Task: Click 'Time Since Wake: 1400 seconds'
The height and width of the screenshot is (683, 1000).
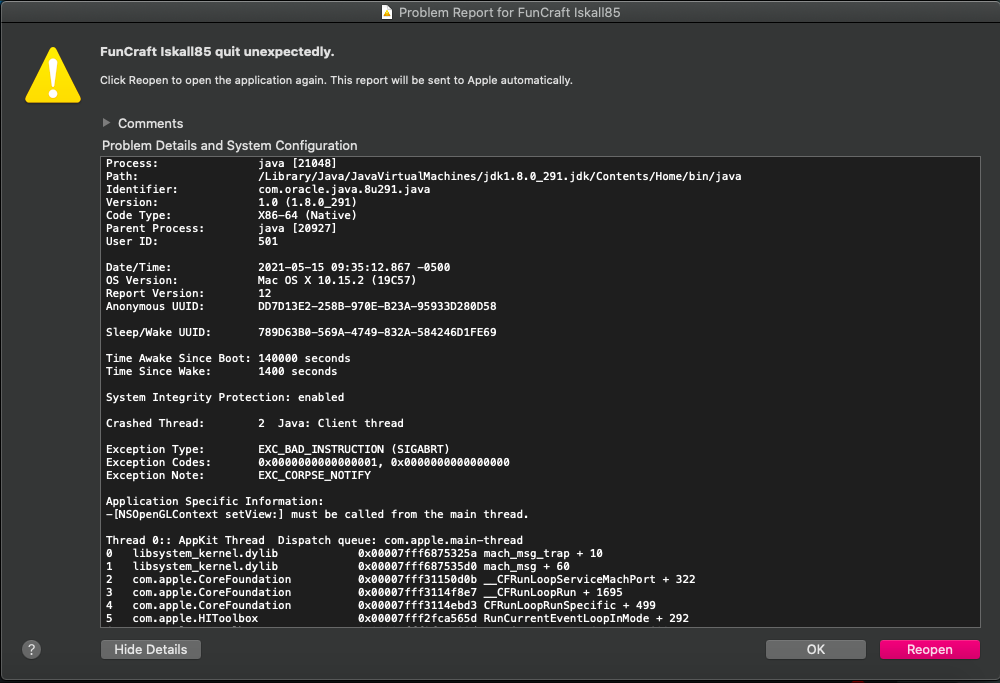Action: [x=221, y=371]
